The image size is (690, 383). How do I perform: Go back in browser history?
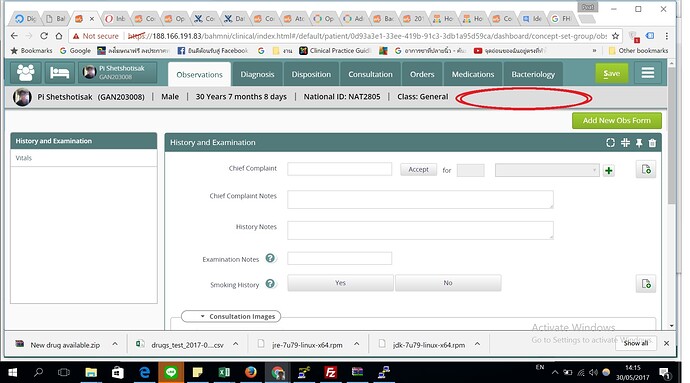15,36
